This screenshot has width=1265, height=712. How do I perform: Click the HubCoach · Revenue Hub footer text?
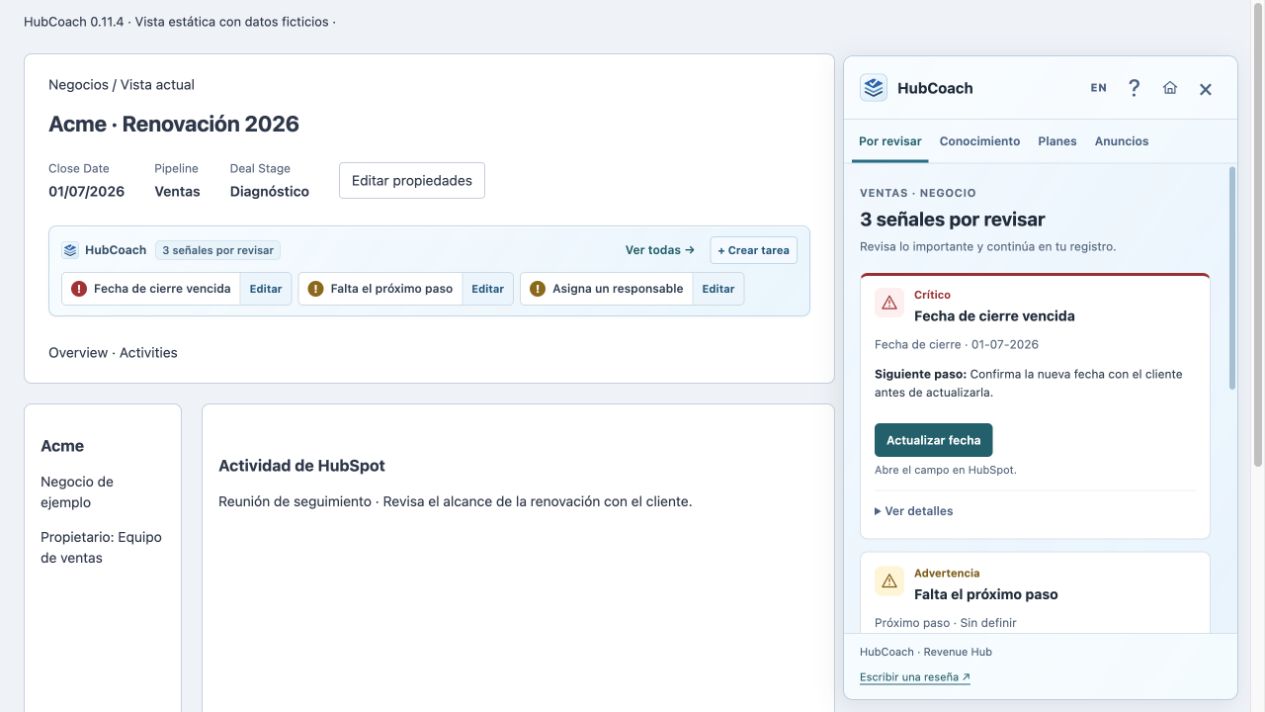click(x=926, y=652)
